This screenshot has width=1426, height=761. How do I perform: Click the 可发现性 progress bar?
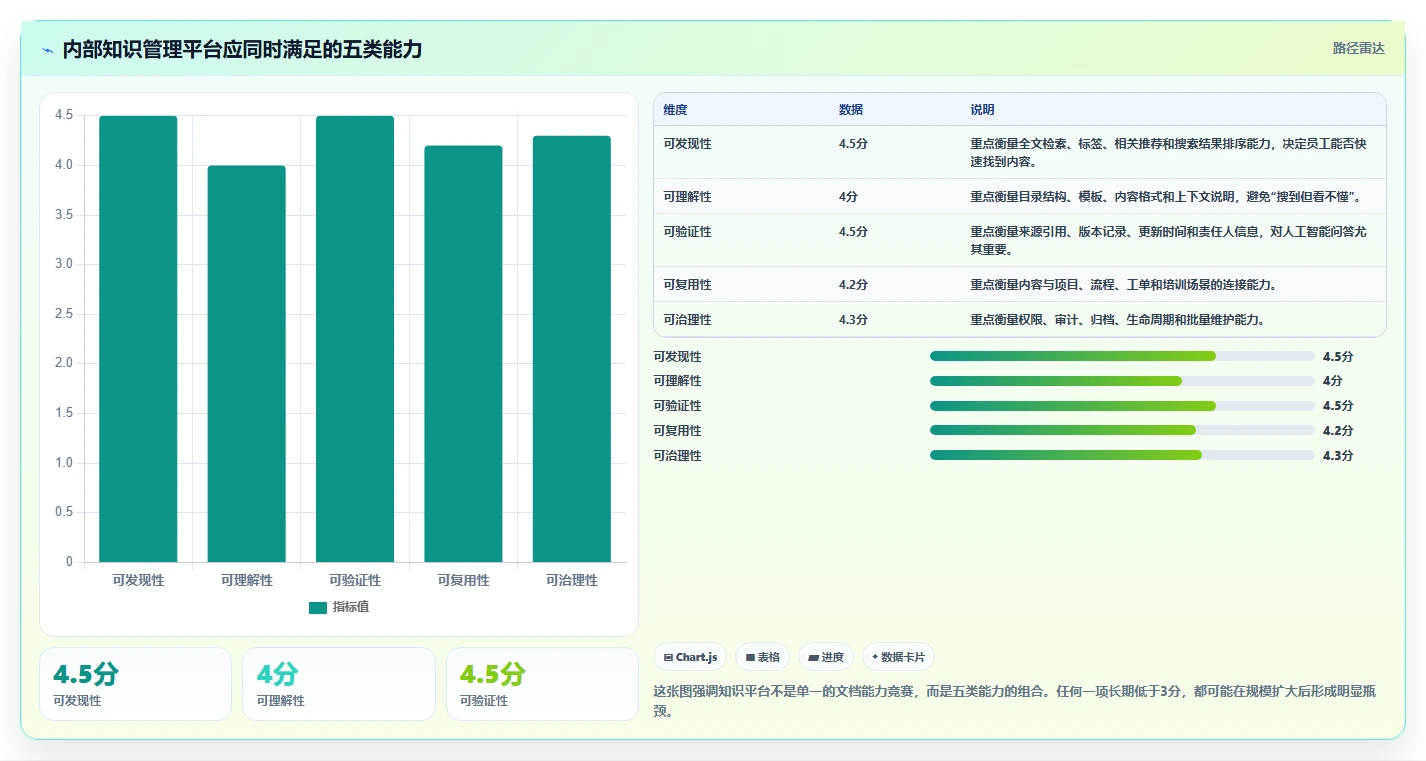(1122, 356)
